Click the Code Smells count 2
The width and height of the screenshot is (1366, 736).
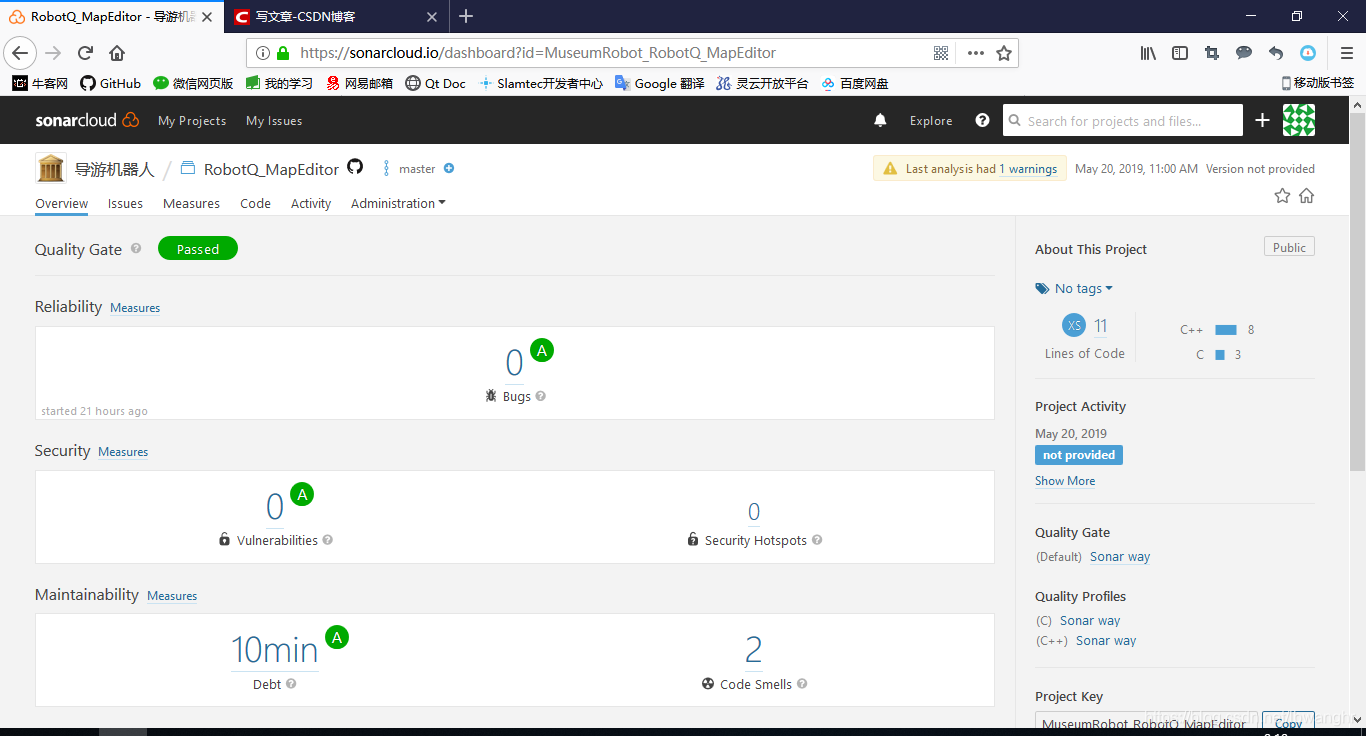point(754,650)
